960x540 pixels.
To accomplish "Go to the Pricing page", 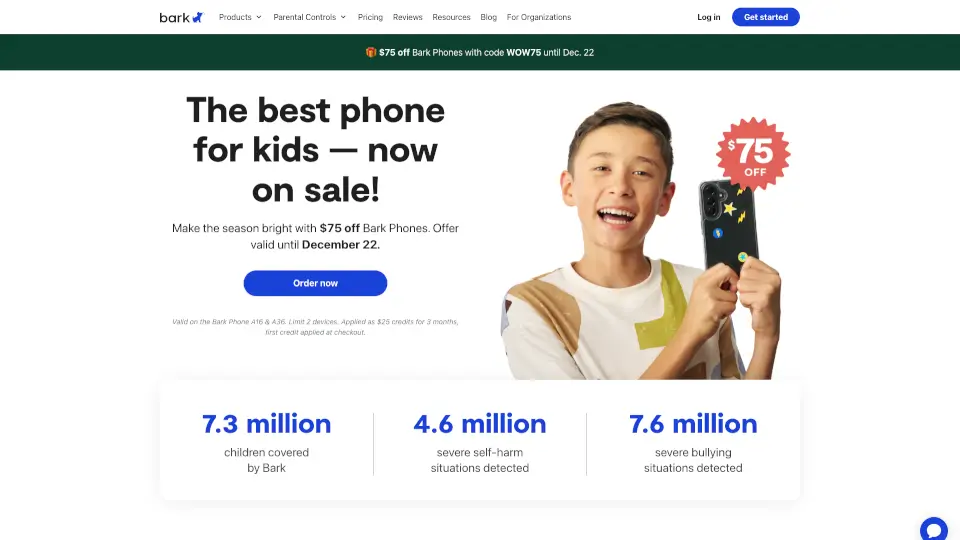I will click(x=370, y=17).
